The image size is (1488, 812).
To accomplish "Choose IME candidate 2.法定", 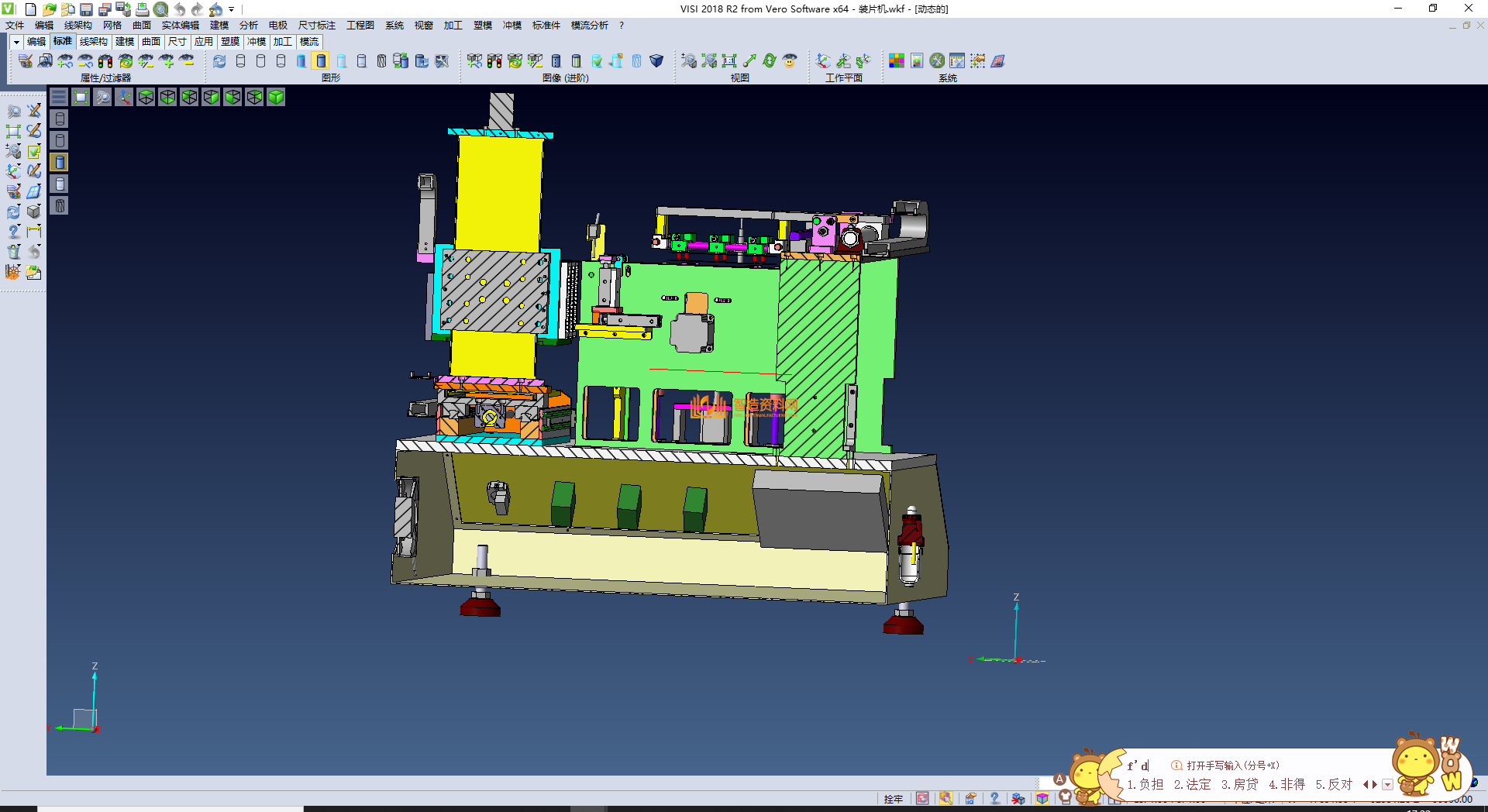I will (1192, 784).
